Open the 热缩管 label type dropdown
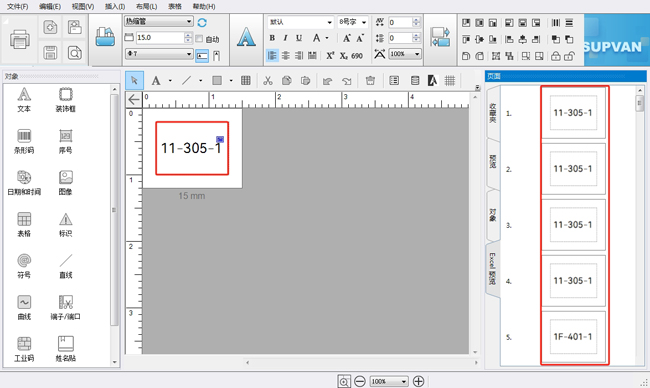650x388 pixels. click(159, 21)
